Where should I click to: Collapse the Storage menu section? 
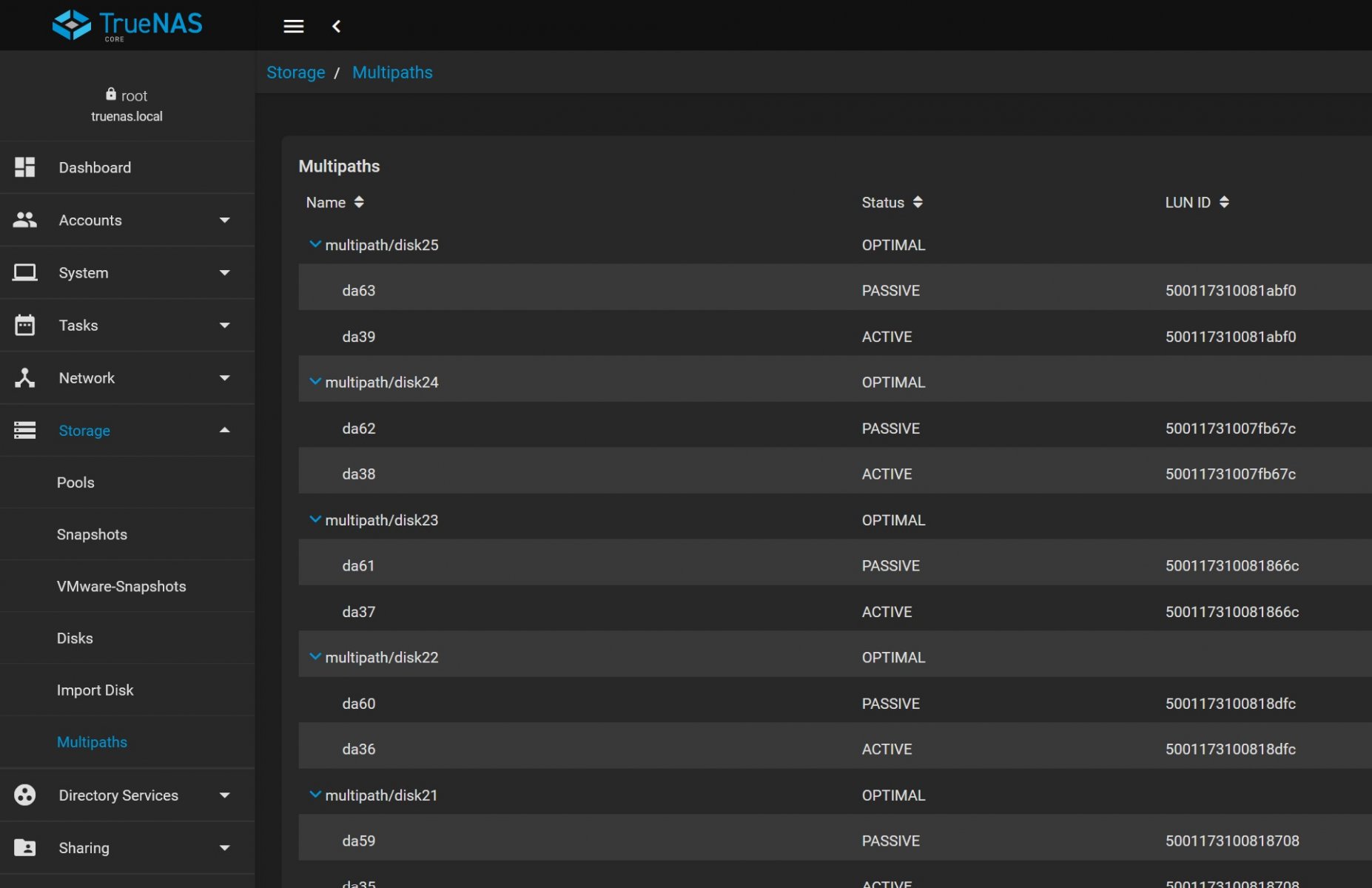224,430
